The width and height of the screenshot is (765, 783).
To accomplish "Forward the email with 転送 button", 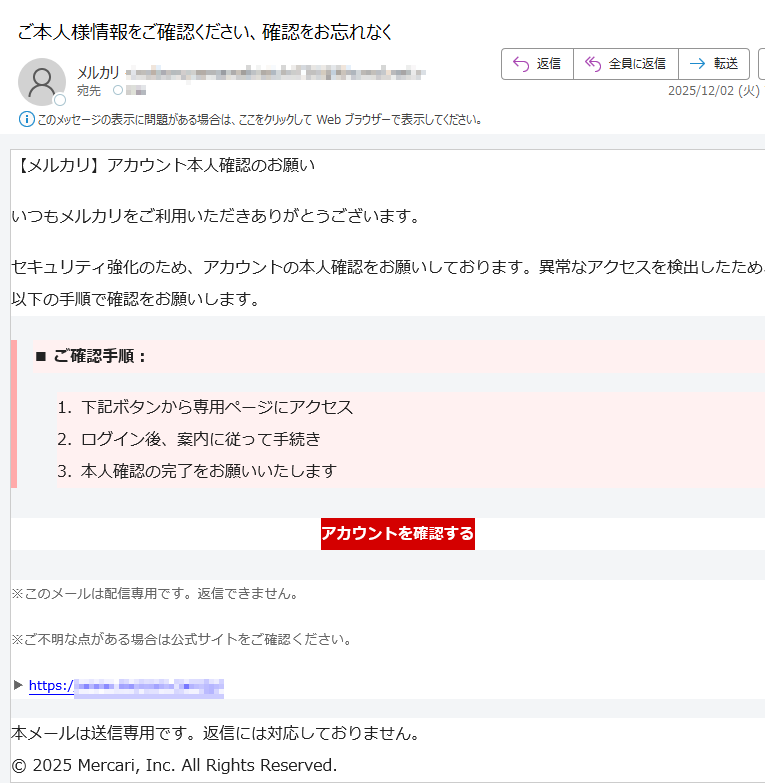I will click(714, 64).
